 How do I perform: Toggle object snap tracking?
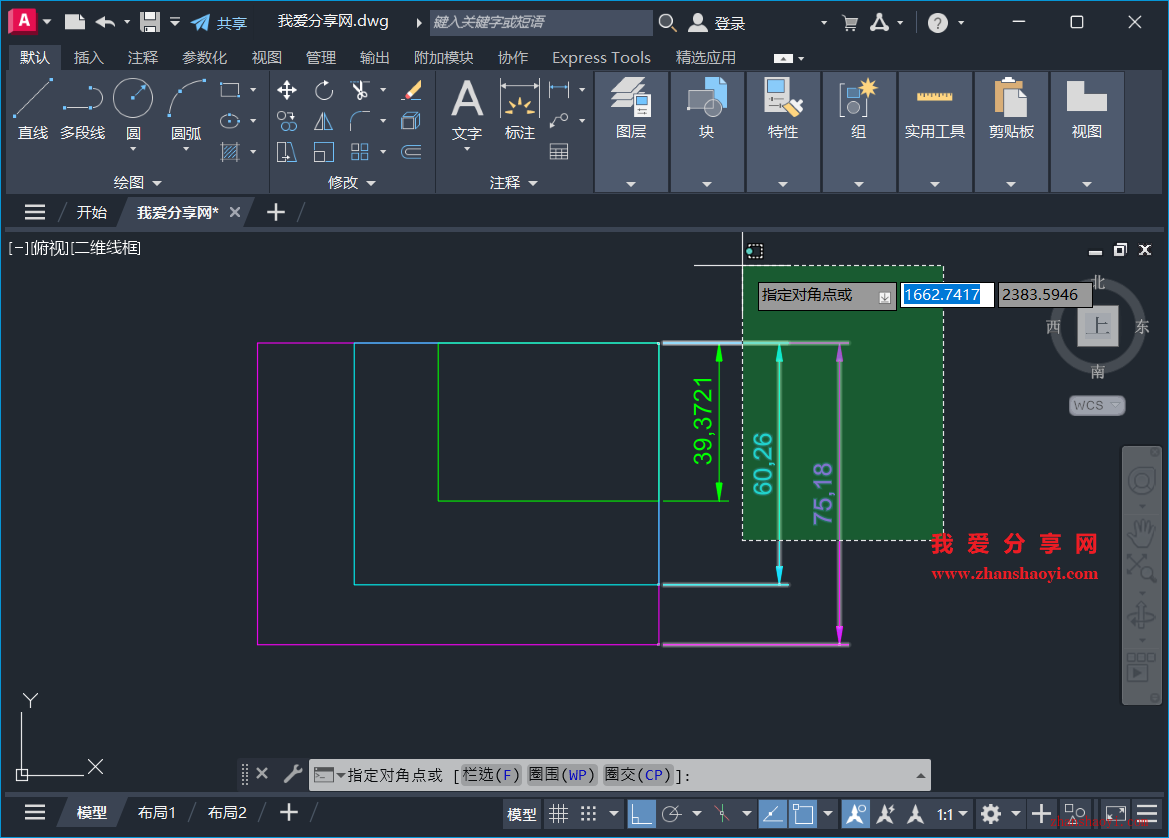772,813
